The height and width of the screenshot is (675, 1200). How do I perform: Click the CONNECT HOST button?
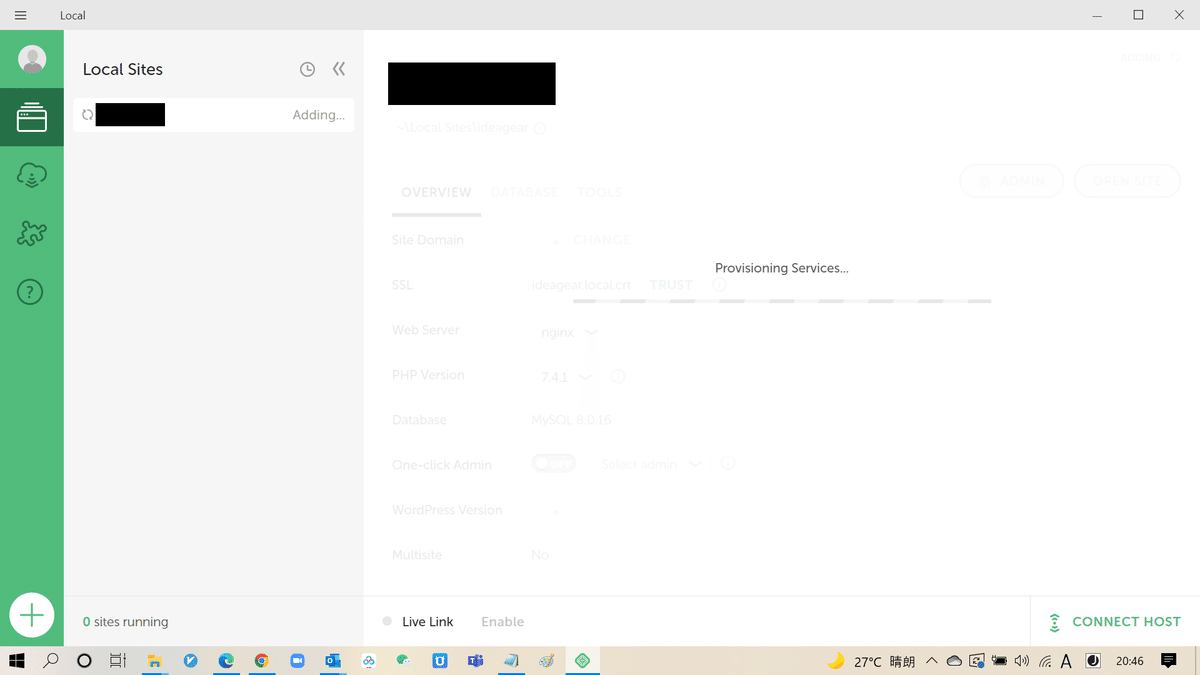1115,622
